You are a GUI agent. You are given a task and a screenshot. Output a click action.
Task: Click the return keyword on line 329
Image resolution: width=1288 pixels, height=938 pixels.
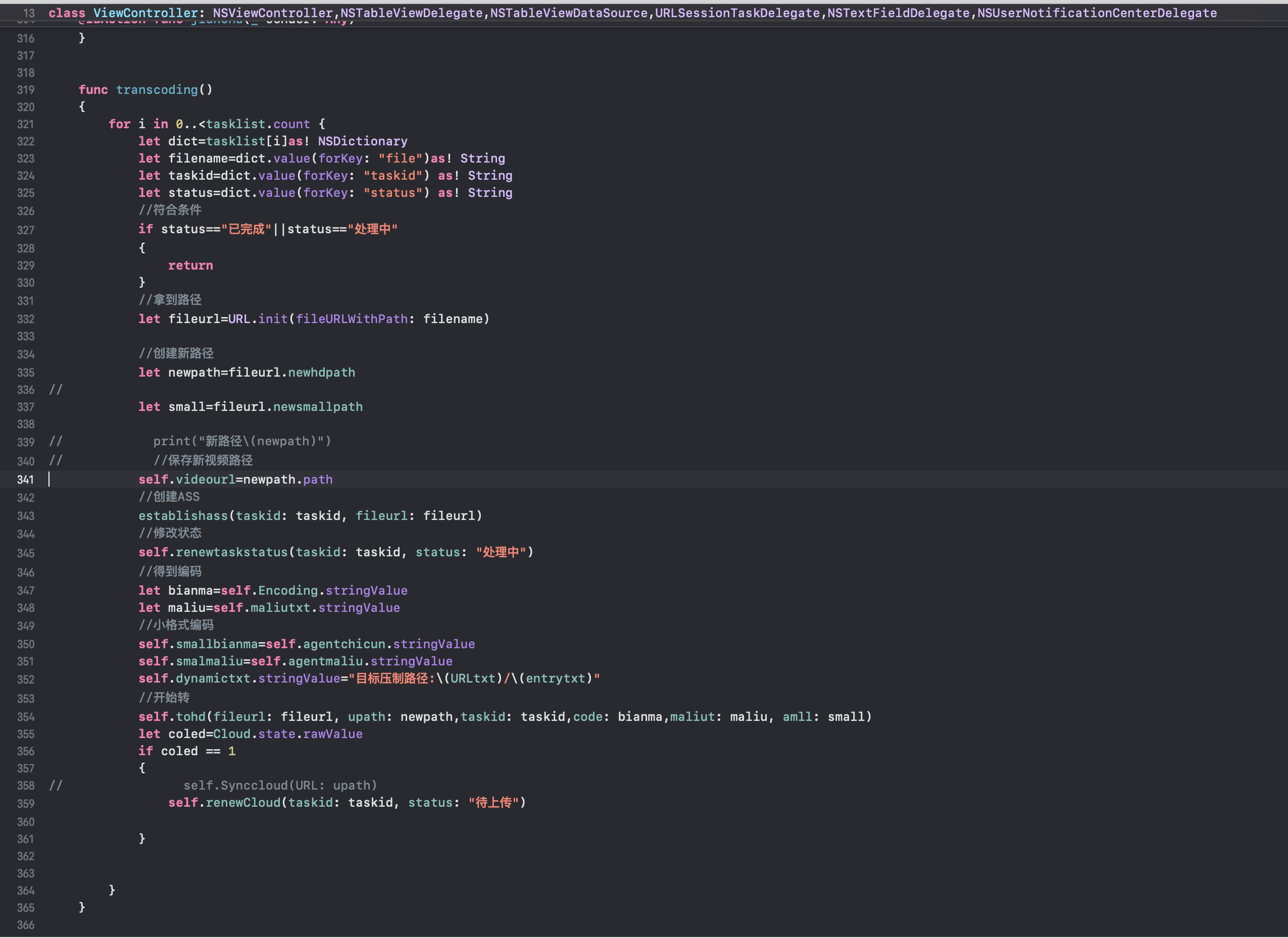pos(190,265)
